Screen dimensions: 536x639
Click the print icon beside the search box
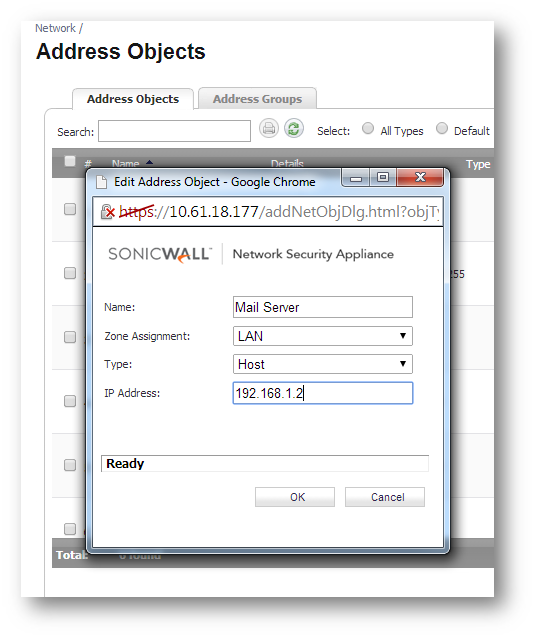point(269,129)
